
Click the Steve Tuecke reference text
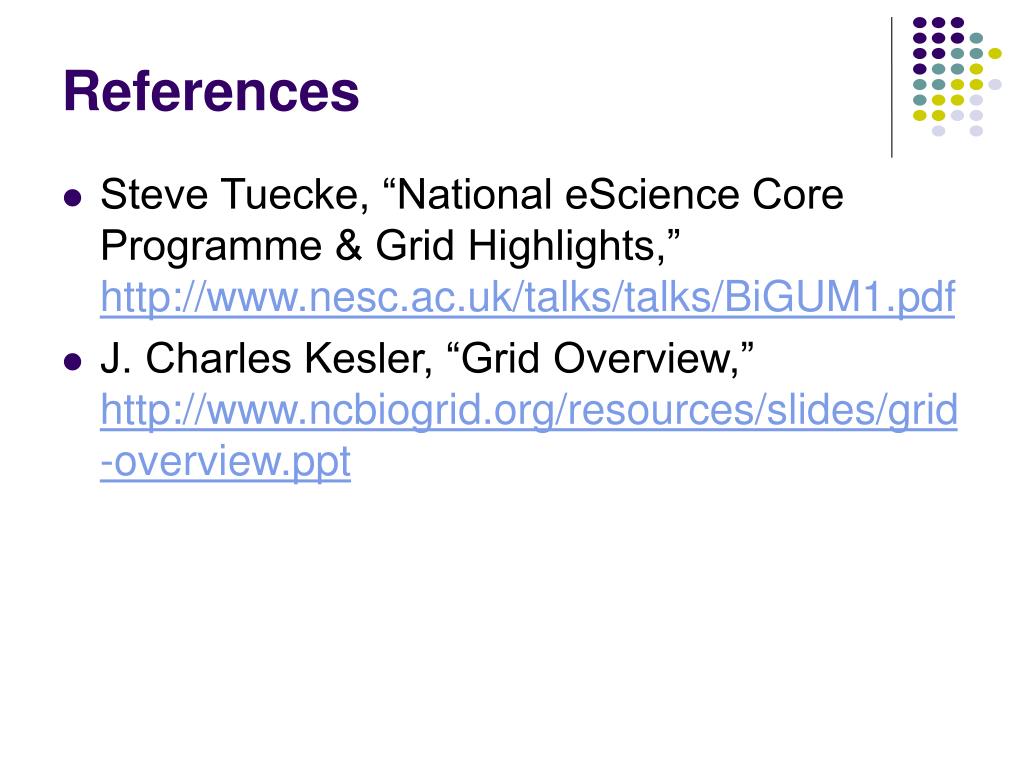(472, 220)
